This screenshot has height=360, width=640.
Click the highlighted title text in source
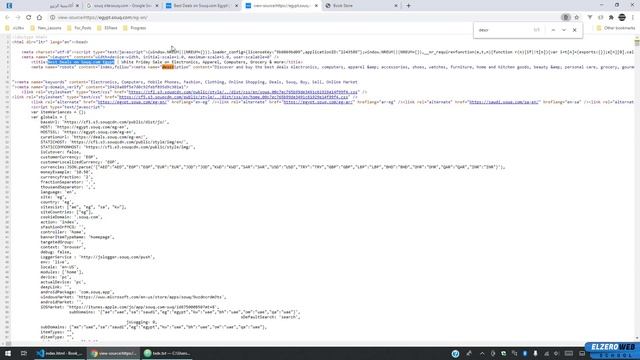coord(81,62)
